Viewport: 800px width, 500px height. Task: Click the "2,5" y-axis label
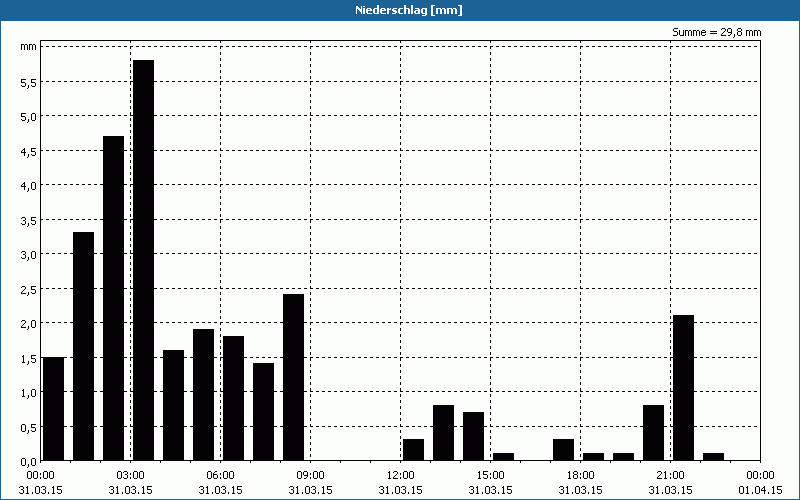[28, 289]
